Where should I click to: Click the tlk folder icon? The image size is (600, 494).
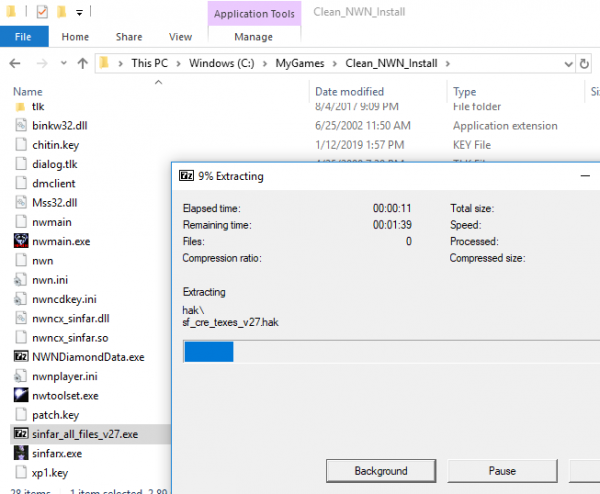point(20,107)
